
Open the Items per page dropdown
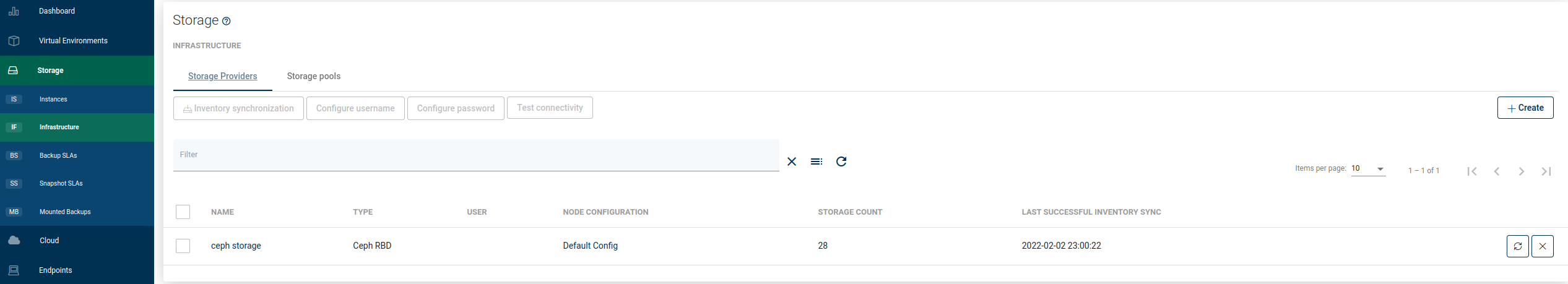pyautogui.click(x=1367, y=169)
